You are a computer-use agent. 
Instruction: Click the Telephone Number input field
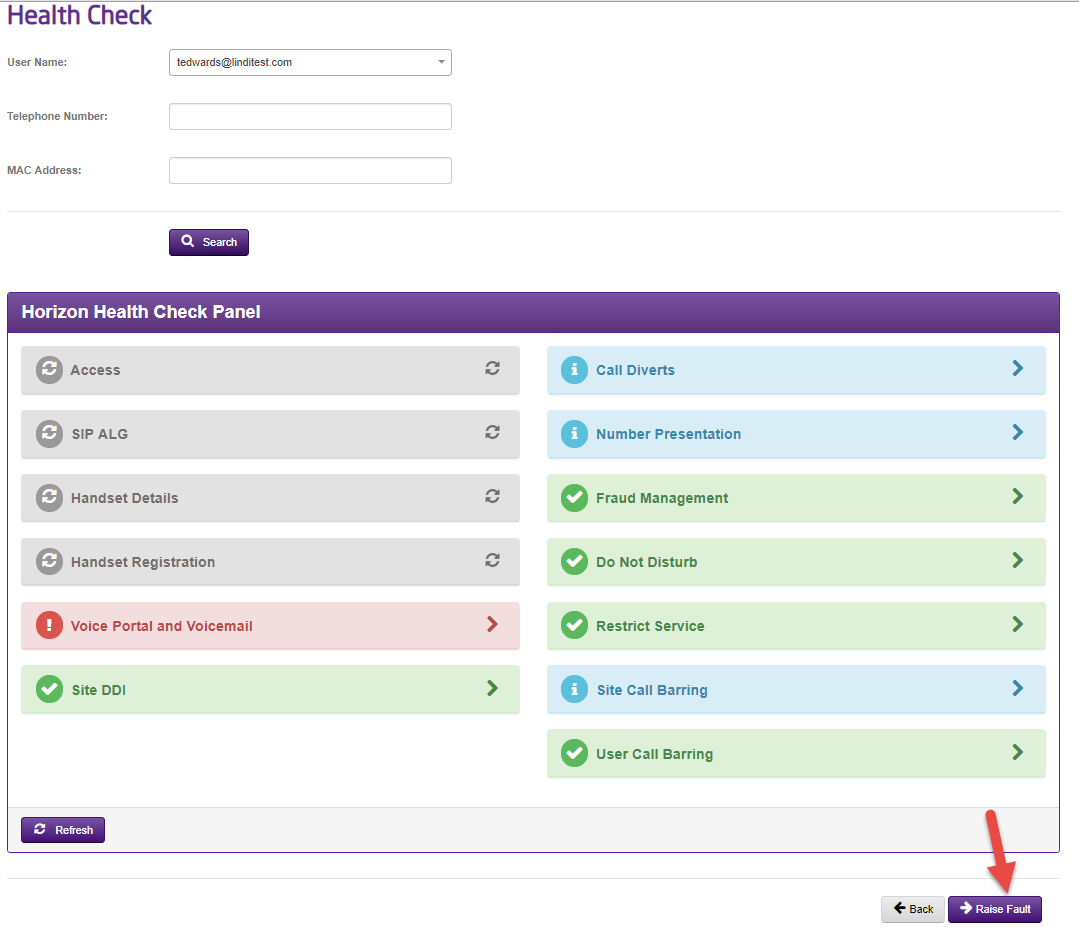(310, 116)
